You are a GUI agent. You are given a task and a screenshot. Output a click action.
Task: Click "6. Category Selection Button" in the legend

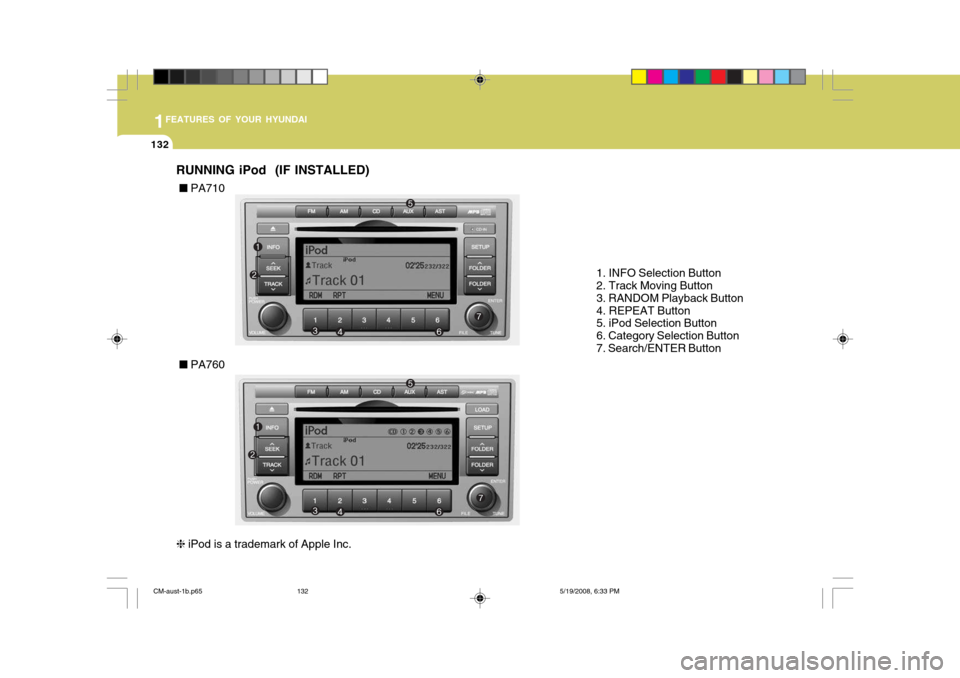coord(668,336)
